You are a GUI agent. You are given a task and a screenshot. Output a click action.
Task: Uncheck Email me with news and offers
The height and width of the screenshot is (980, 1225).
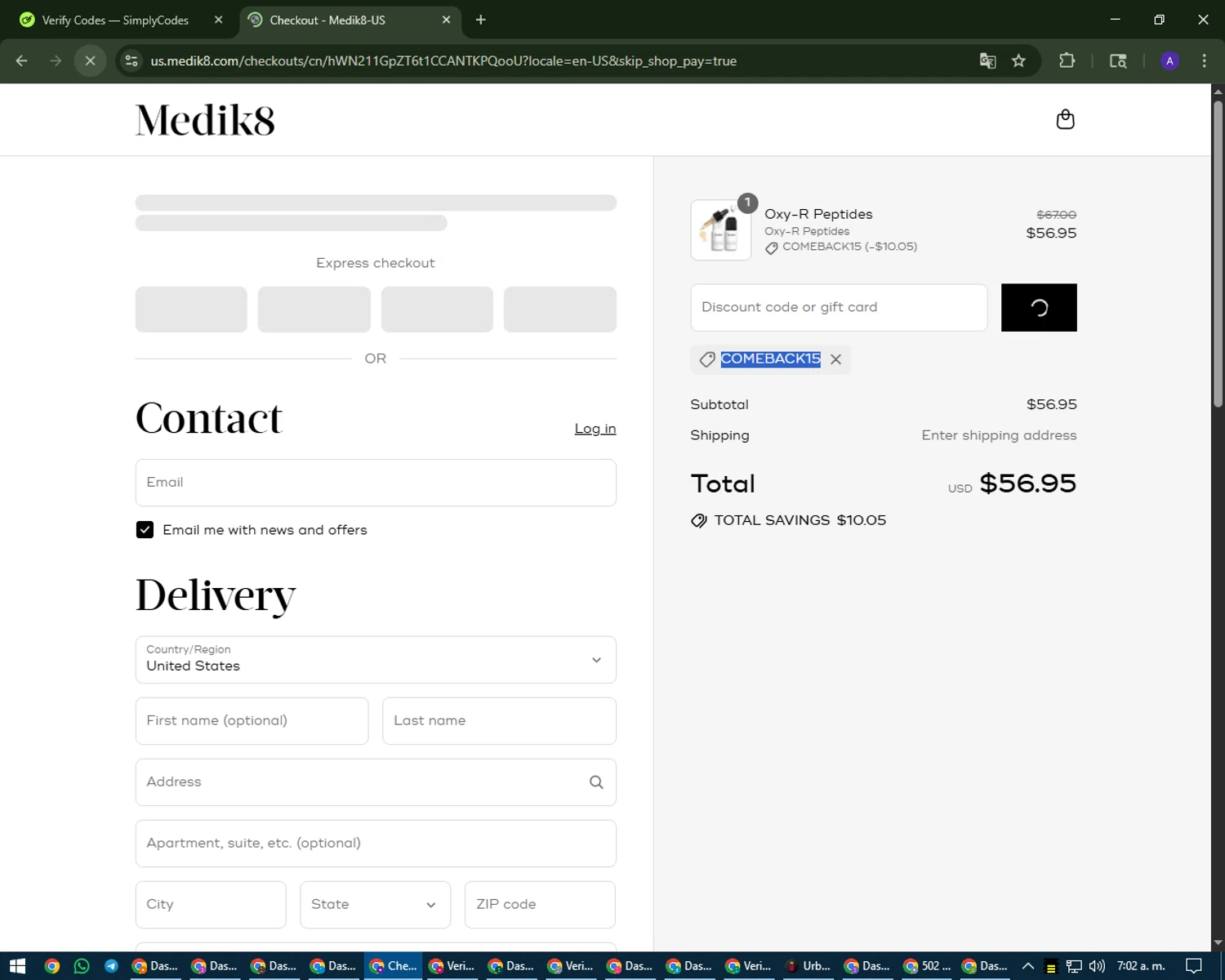click(x=145, y=530)
